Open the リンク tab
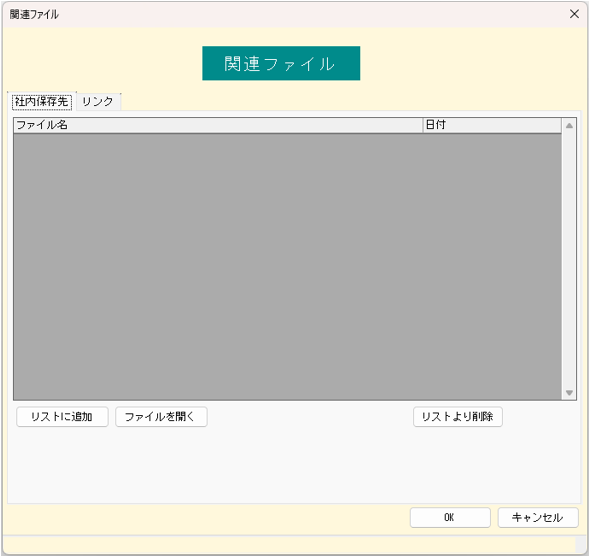591x557 pixels. coord(98,102)
